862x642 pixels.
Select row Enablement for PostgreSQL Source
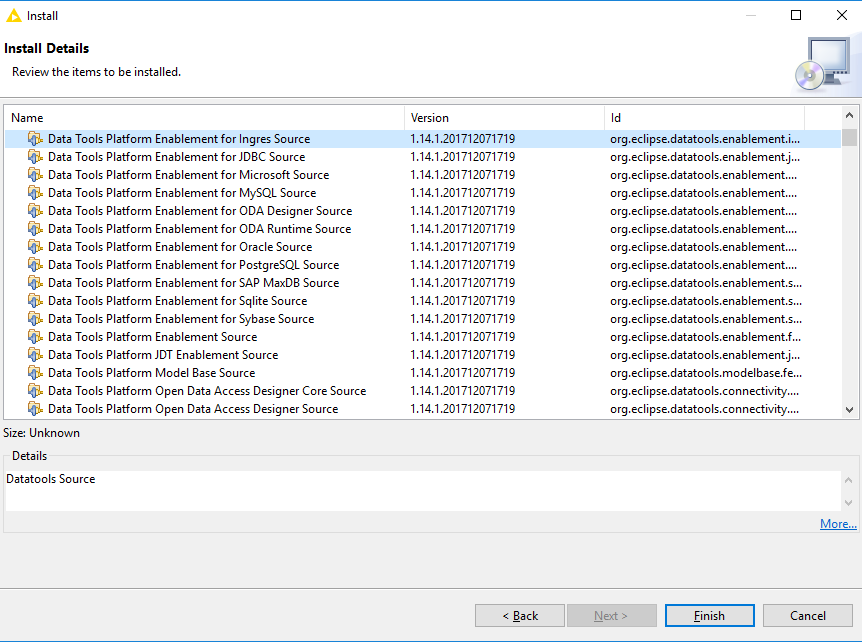coord(423,265)
